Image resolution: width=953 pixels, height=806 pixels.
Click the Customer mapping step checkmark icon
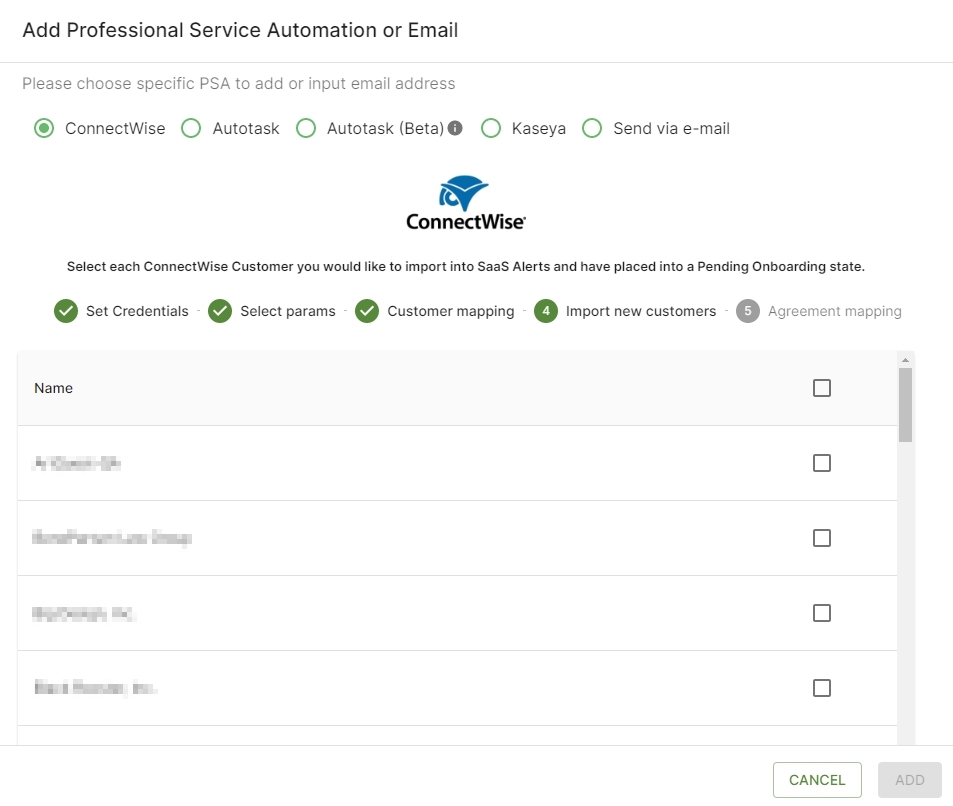click(367, 311)
